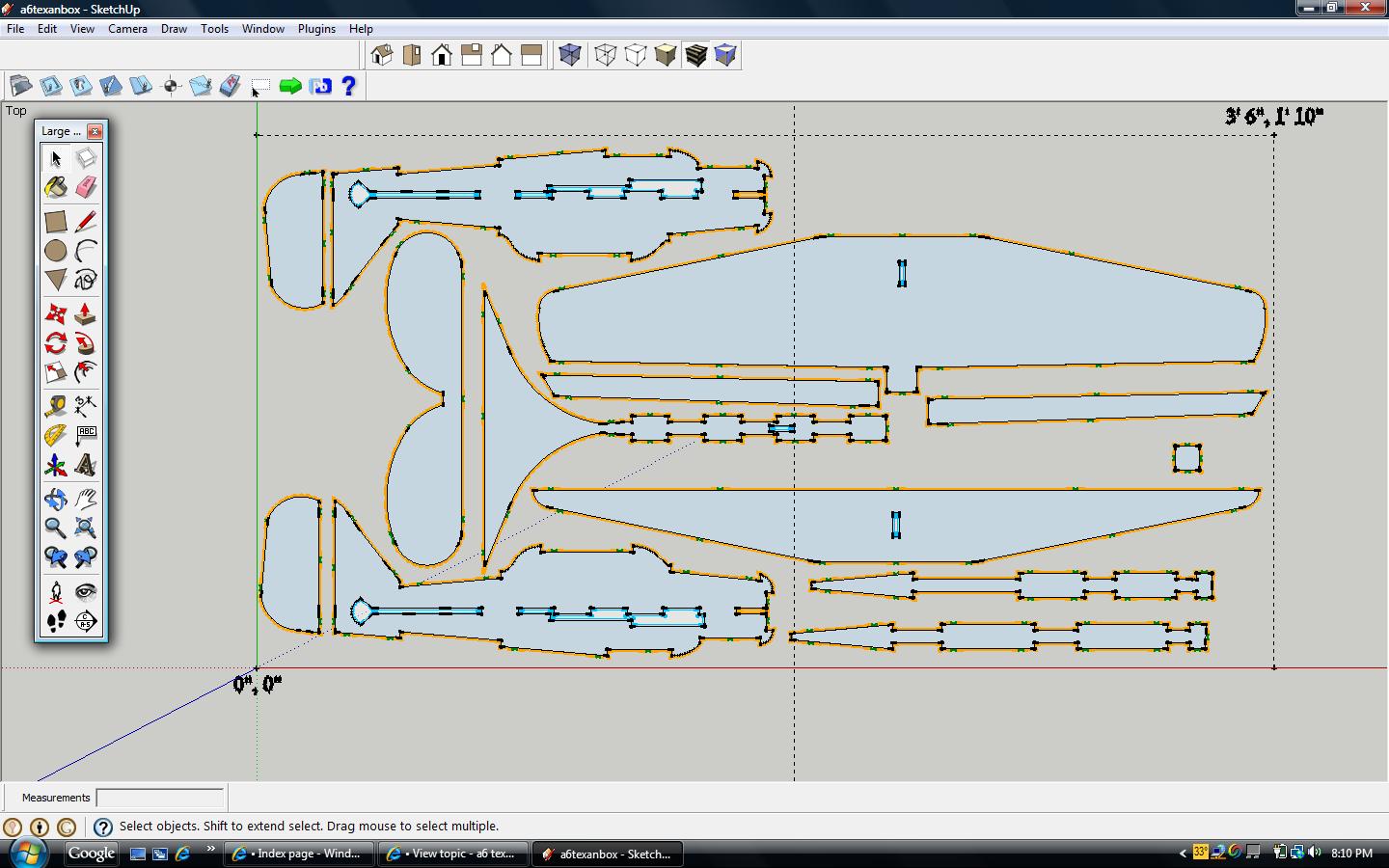The height and width of the screenshot is (868, 1389).
Task: Pick the Paint Bucket tool
Action: pos(56,187)
